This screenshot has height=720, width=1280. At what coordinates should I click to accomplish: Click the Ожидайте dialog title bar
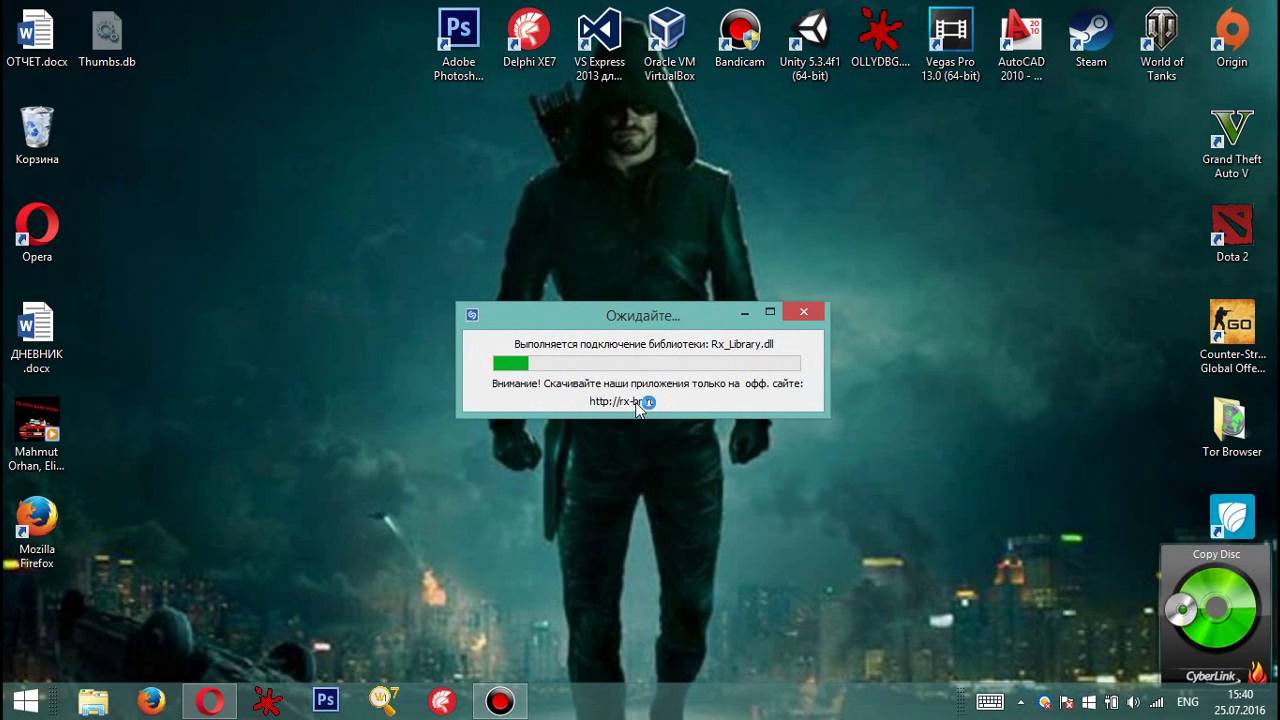642,315
